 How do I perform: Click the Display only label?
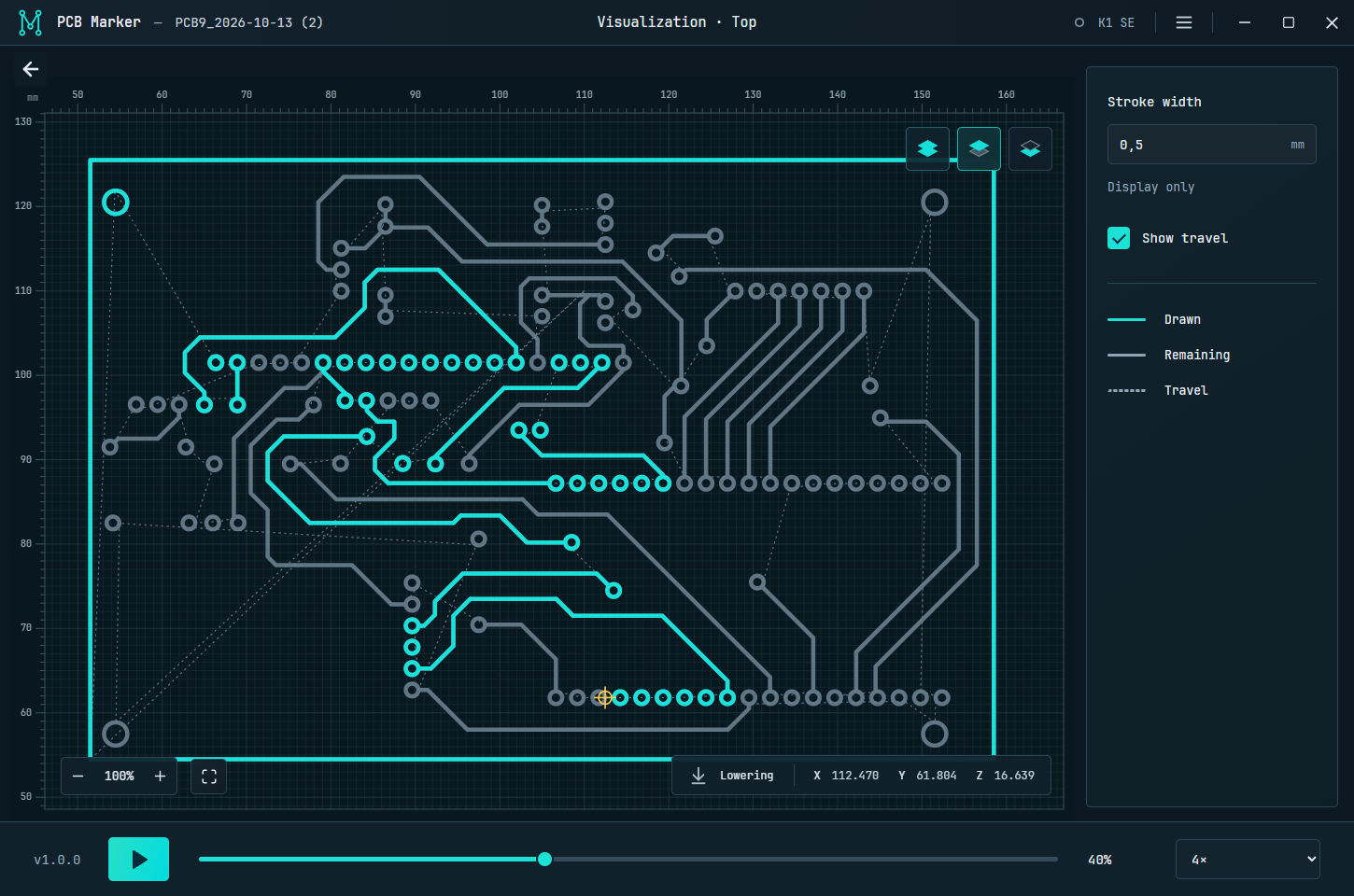(x=1150, y=187)
